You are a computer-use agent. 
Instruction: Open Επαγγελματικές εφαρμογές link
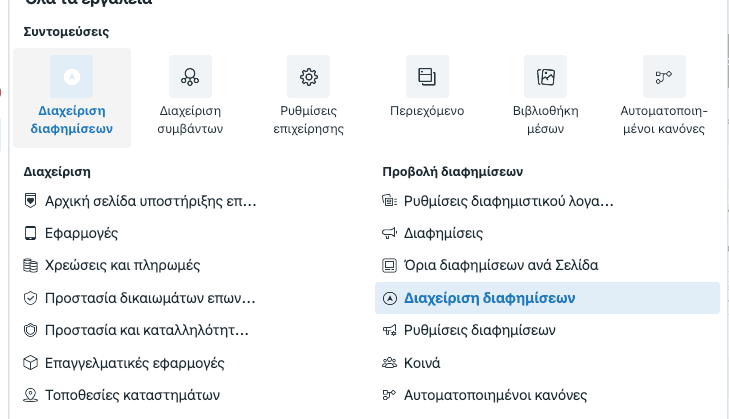click(134, 363)
